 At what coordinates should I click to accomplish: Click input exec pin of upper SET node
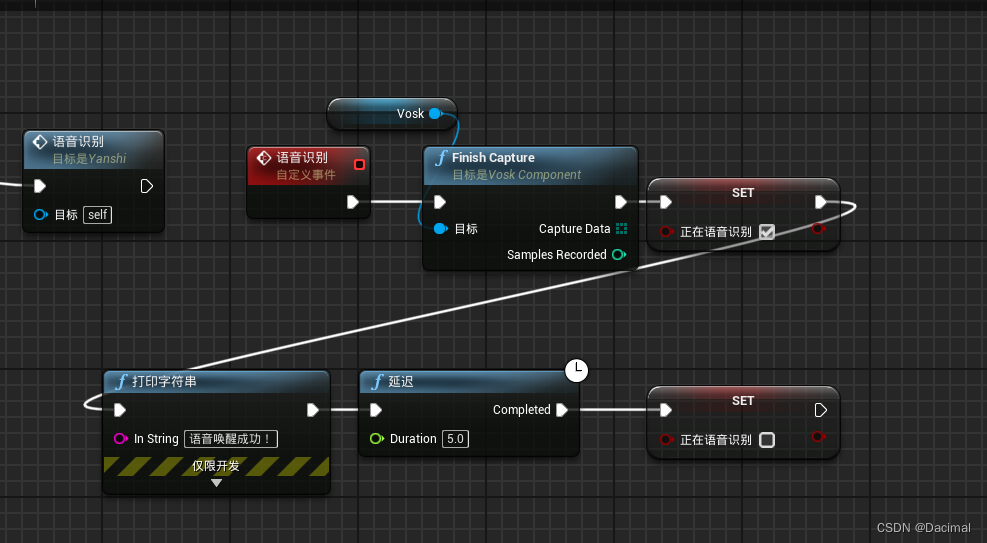point(666,202)
